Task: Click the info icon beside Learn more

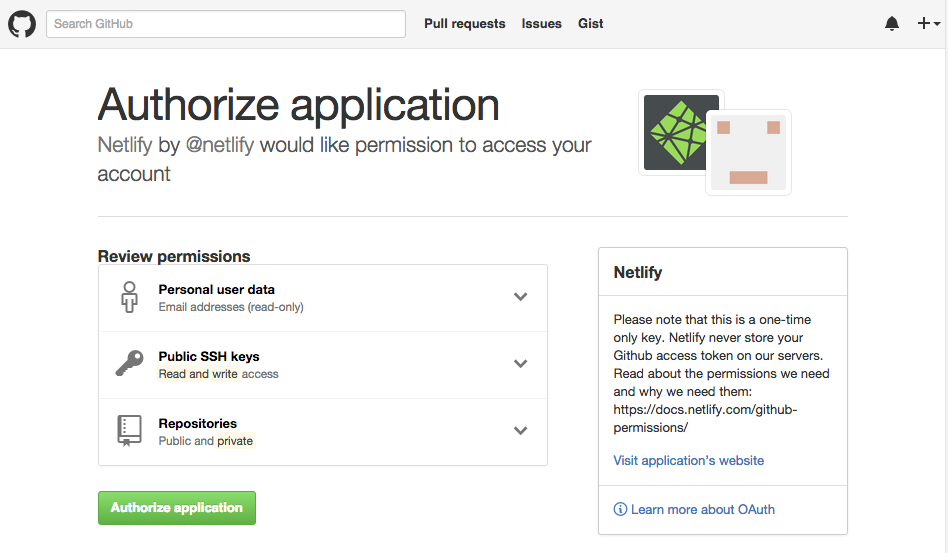Action: (620, 510)
